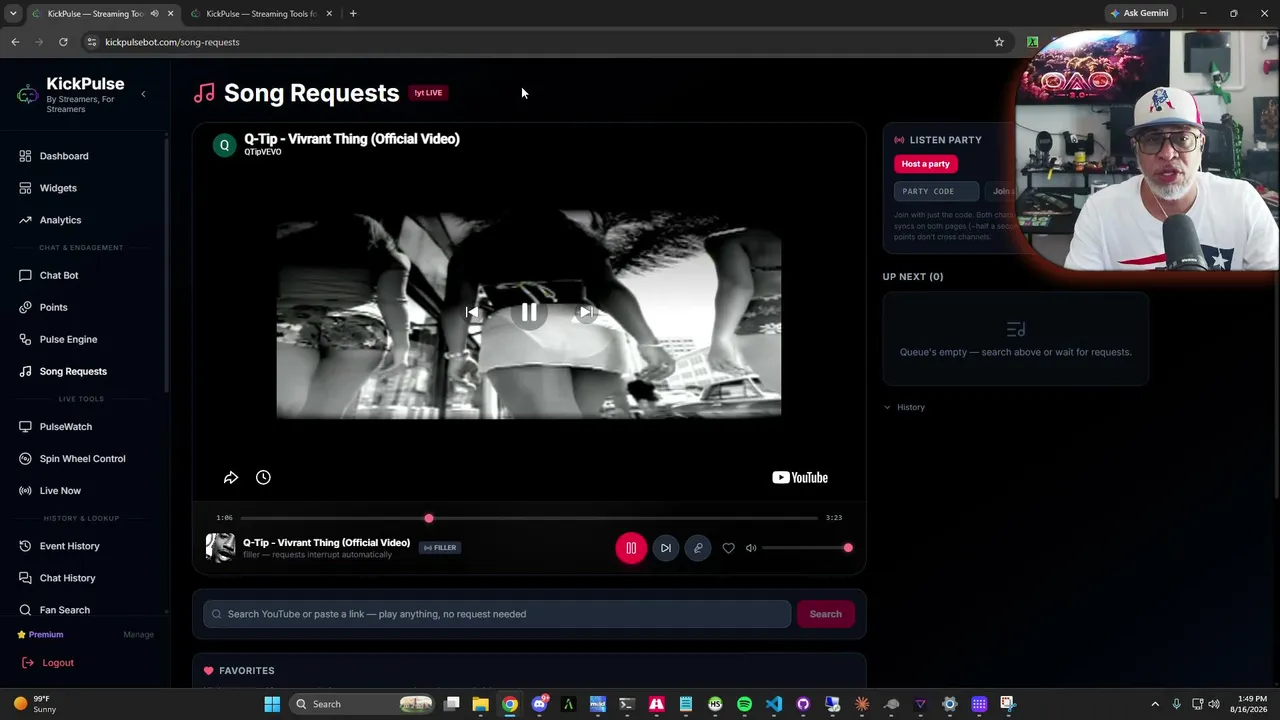Image resolution: width=1280 pixels, height=720 pixels.
Task: Open Widgets in the sidebar
Action: [58, 188]
